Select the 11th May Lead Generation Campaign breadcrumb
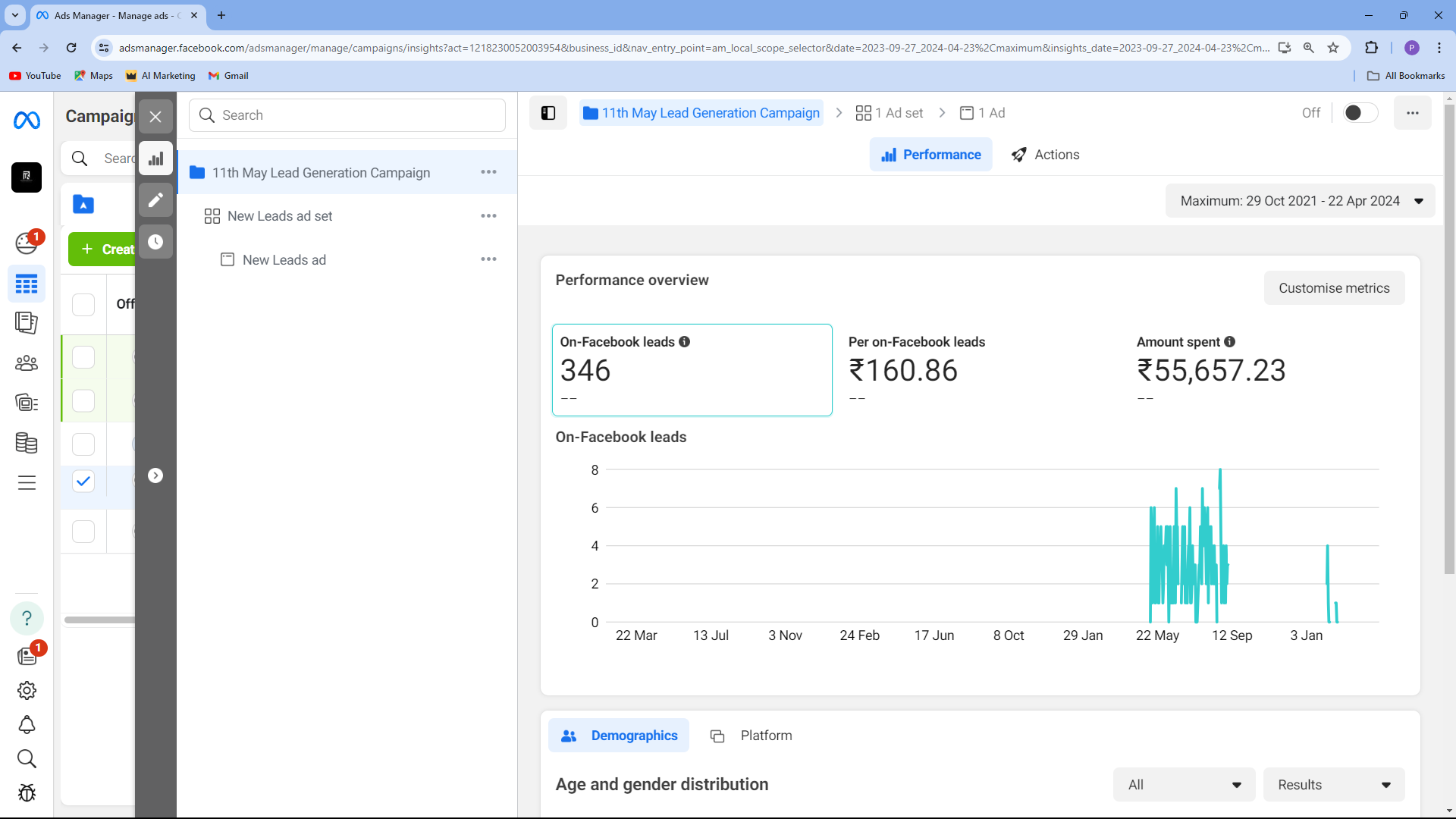1456x819 pixels. pyautogui.click(x=701, y=113)
